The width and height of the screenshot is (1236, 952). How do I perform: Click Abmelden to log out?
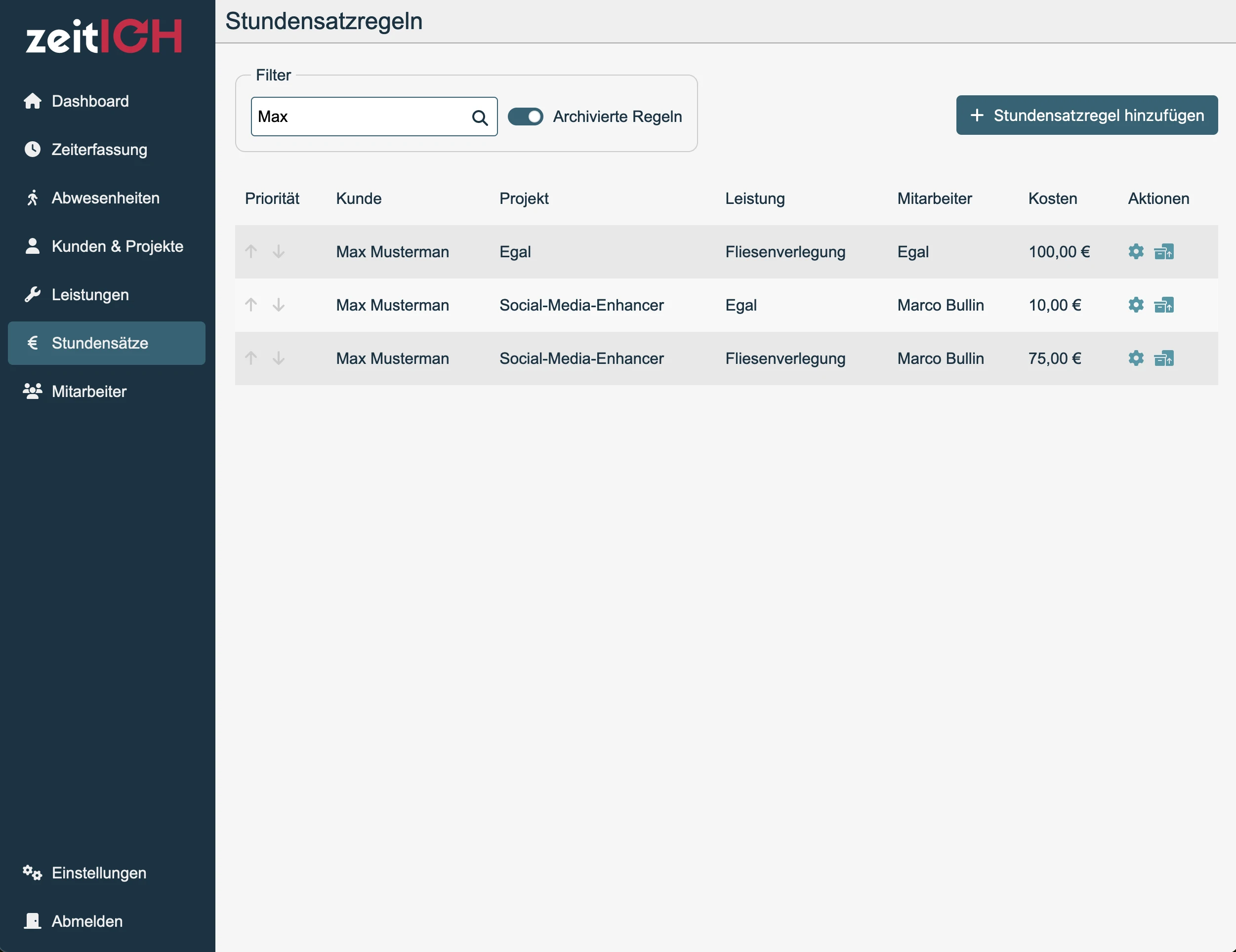[x=106, y=921]
